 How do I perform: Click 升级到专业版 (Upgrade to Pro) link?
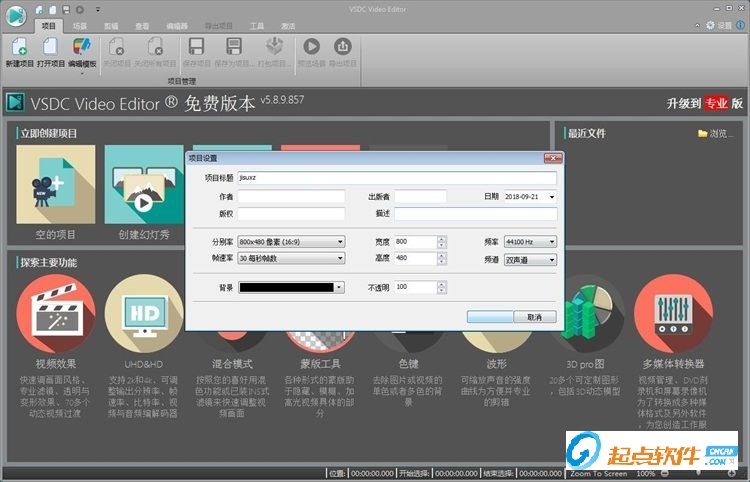(x=705, y=103)
